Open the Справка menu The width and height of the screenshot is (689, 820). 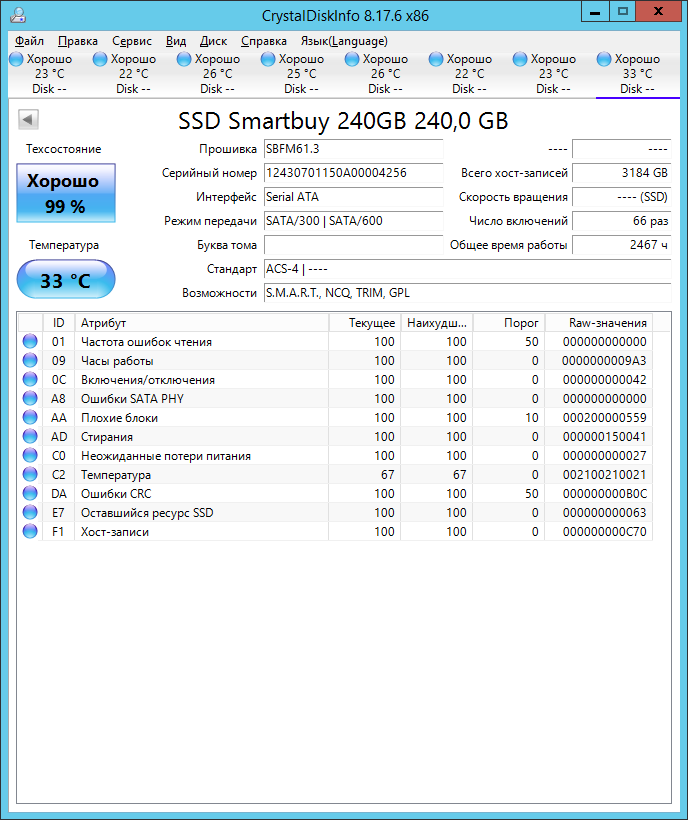[x=264, y=41]
